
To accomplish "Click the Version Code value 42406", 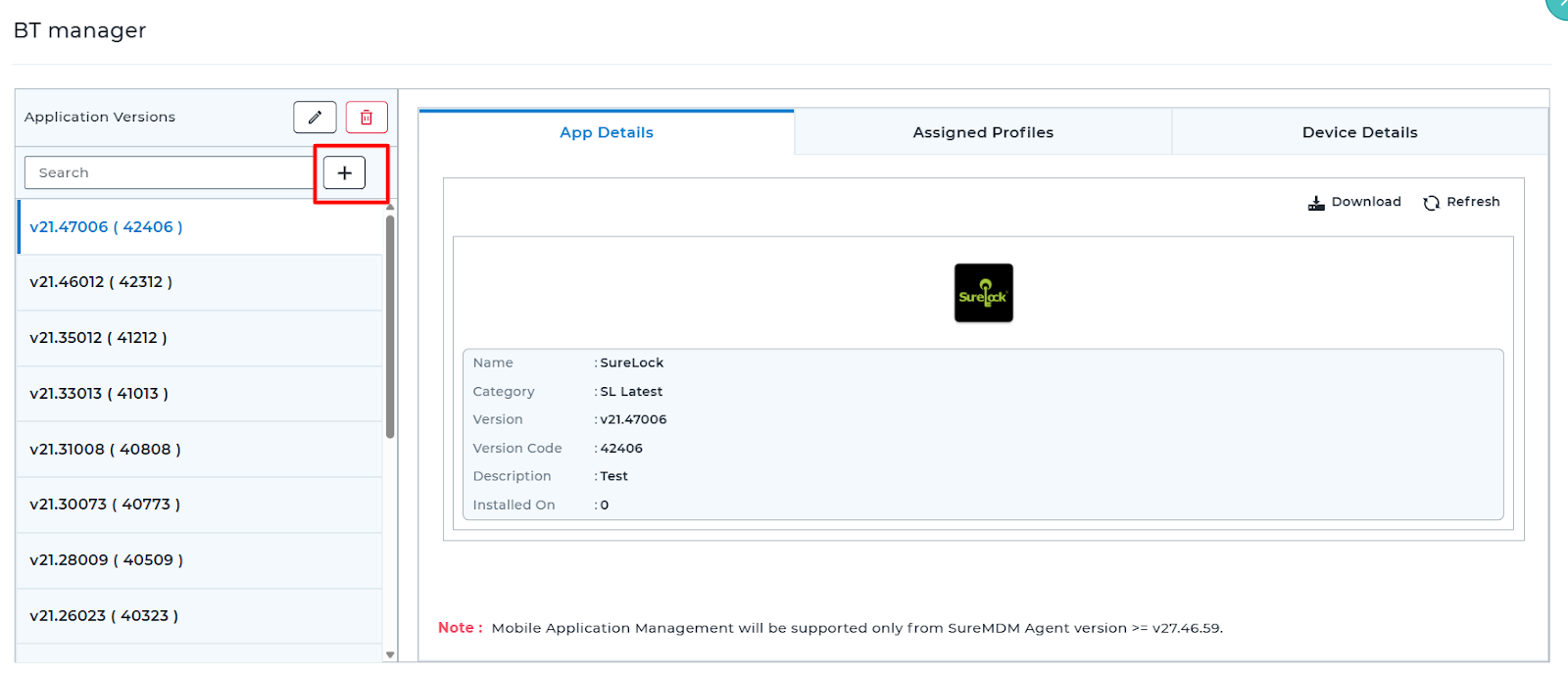I will click(621, 449).
